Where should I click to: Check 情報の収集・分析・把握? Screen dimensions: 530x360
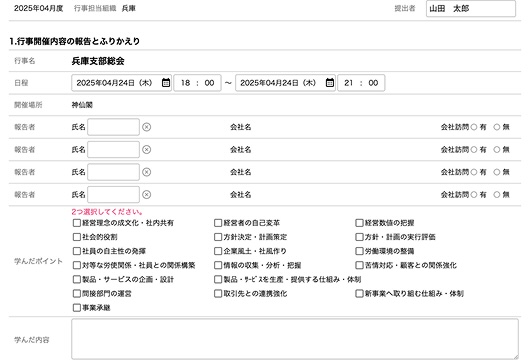(x=218, y=265)
